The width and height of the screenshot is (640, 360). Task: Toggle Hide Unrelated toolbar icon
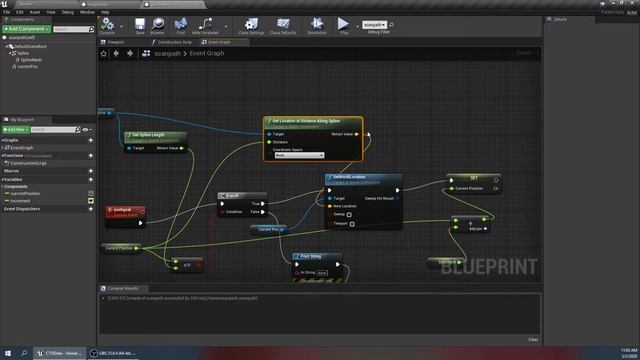click(x=205, y=24)
